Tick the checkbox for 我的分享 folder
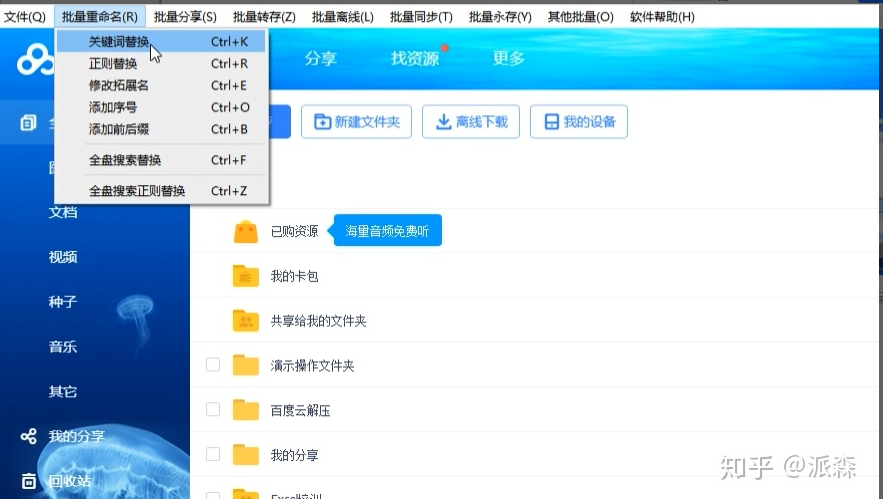This screenshot has width=883, height=499. point(213,454)
